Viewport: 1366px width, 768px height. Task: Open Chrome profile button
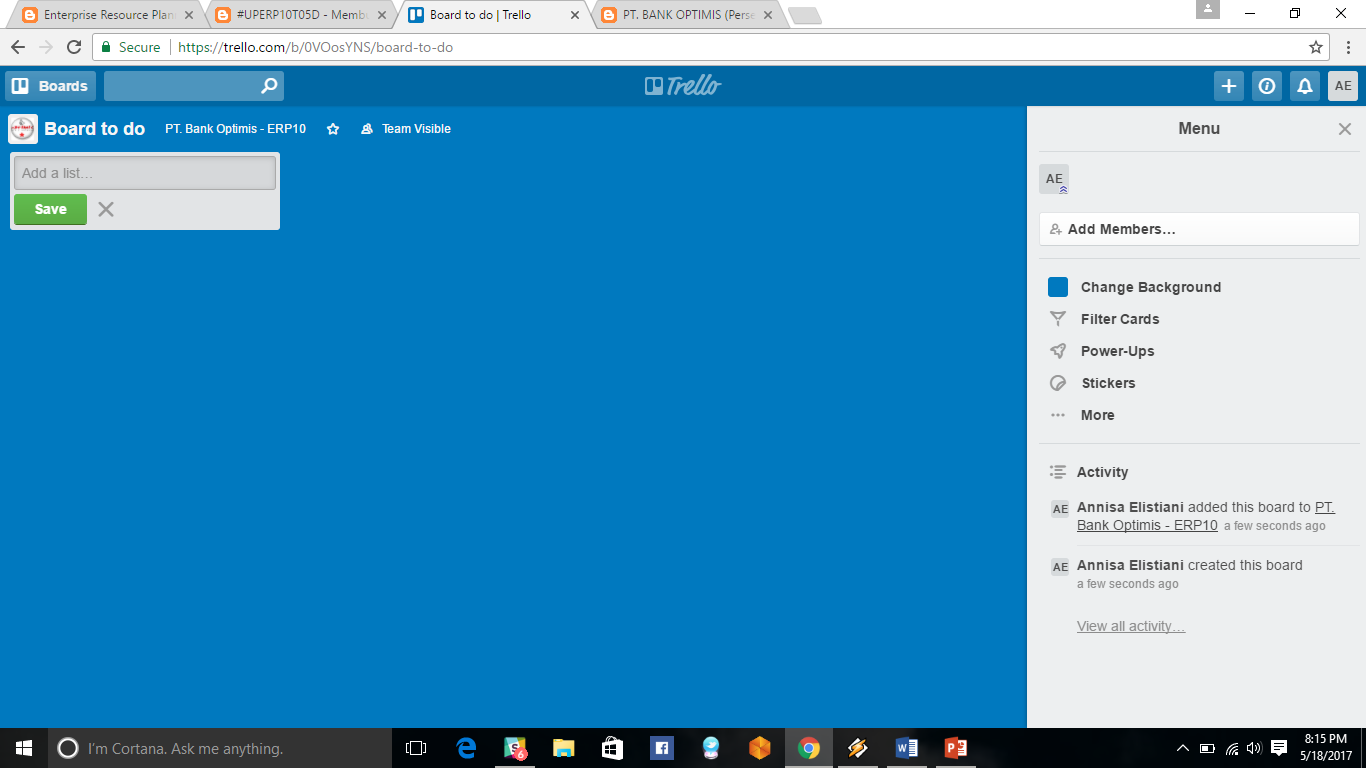pyautogui.click(x=1208, y=9)
